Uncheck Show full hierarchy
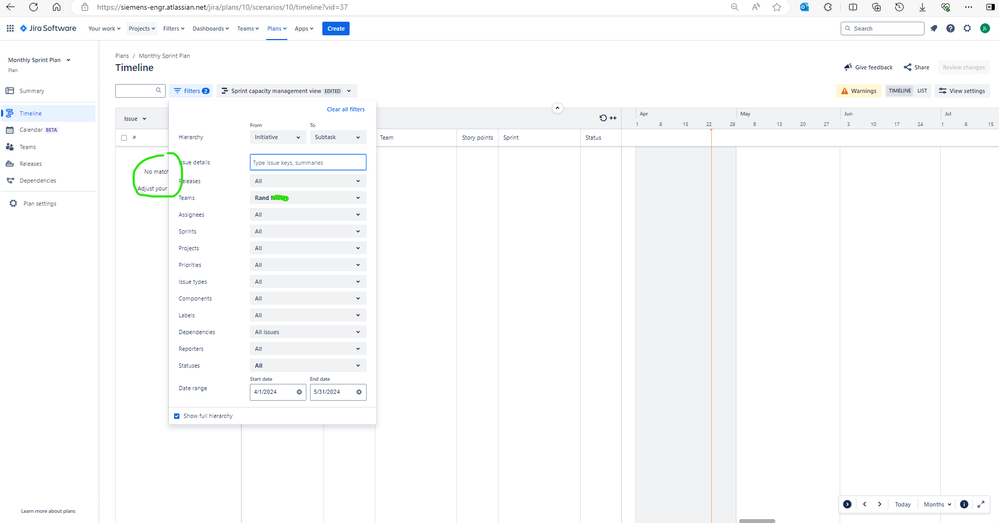This screenshot has height=523, width=999. coord(177,416)
